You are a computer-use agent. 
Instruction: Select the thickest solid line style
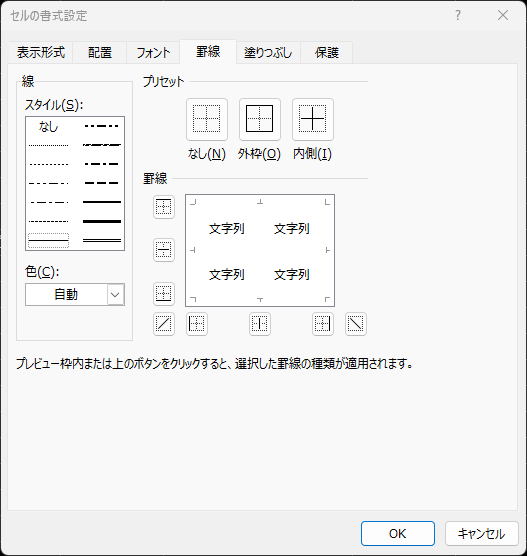point(102,221)
